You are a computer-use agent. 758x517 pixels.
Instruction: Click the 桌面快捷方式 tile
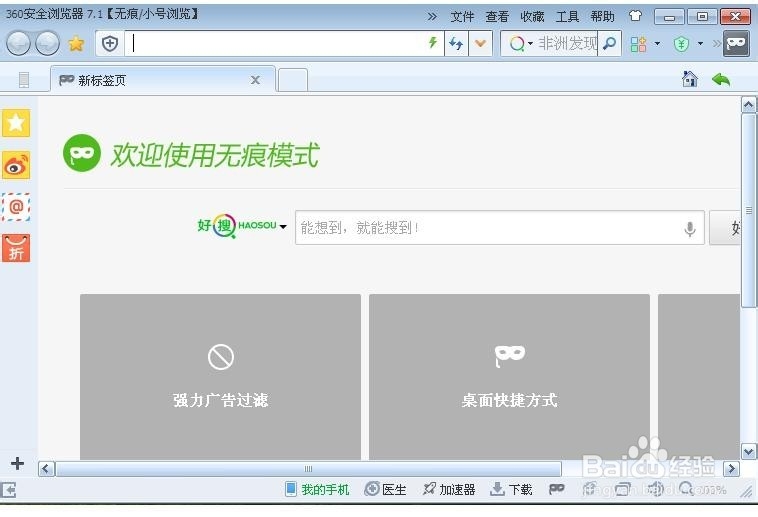[510, 377]
